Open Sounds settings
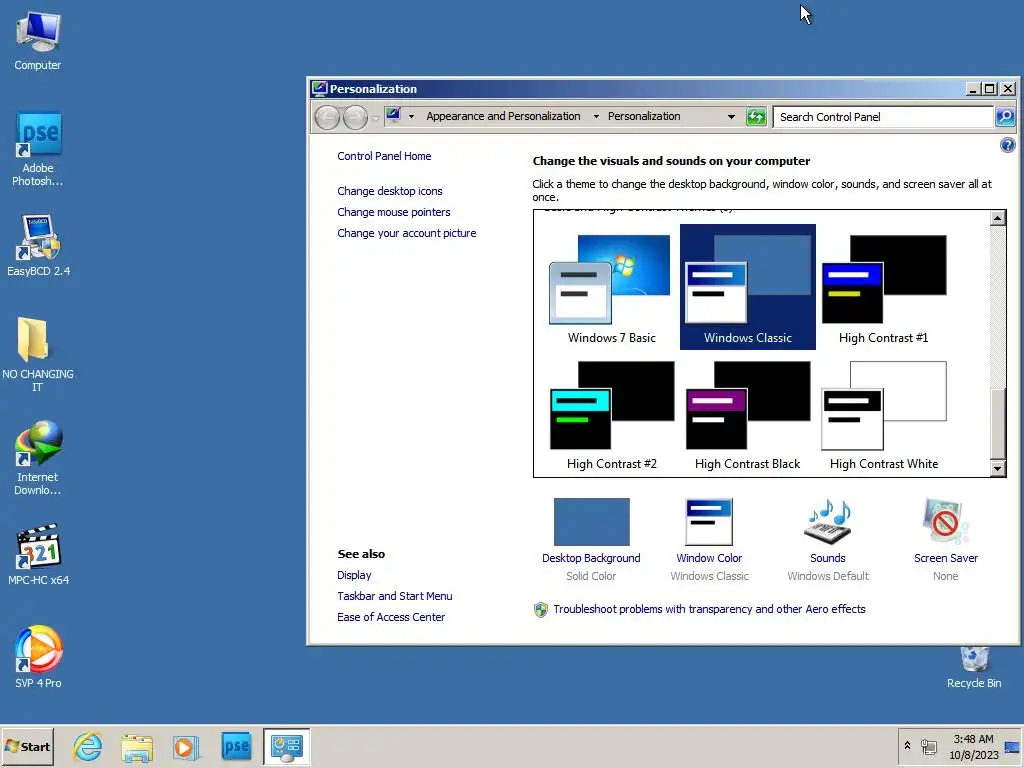This screenshot has width=1024, height=768. (x=827, y=539)
